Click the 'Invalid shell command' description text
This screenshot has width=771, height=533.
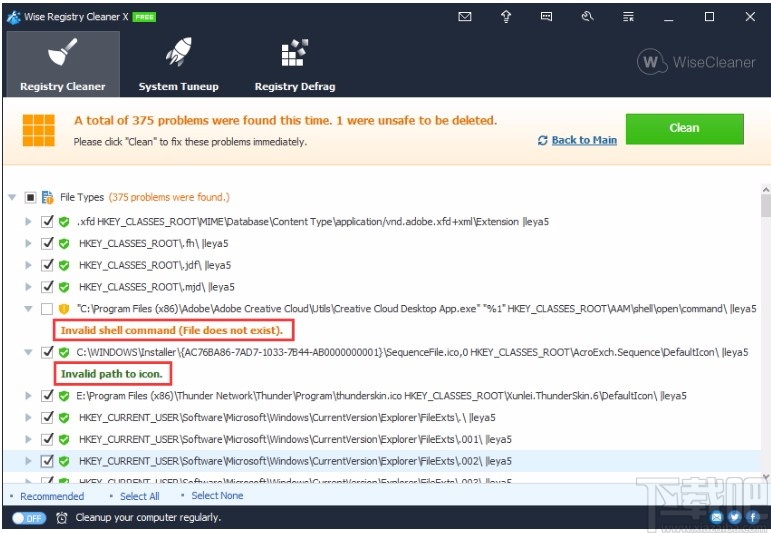172,330
